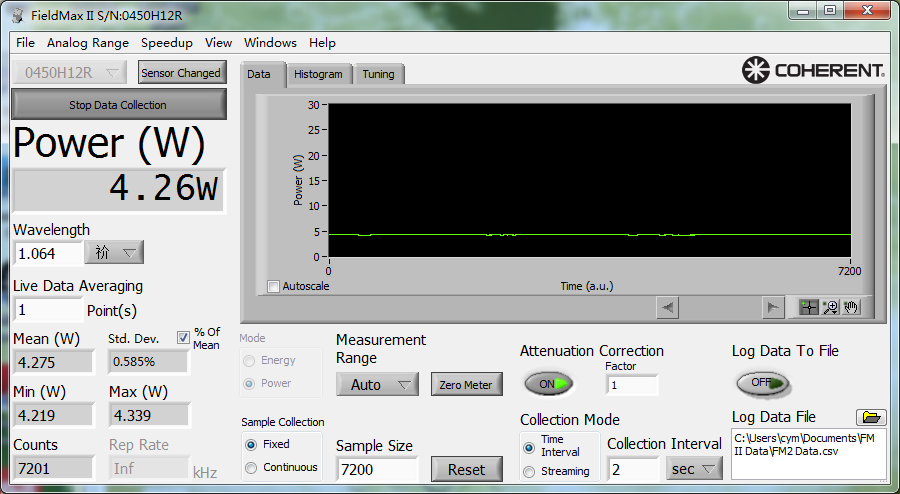900x494 pixels.
Task: Choose Time Interval collection mode
Action: coord(529,448)
